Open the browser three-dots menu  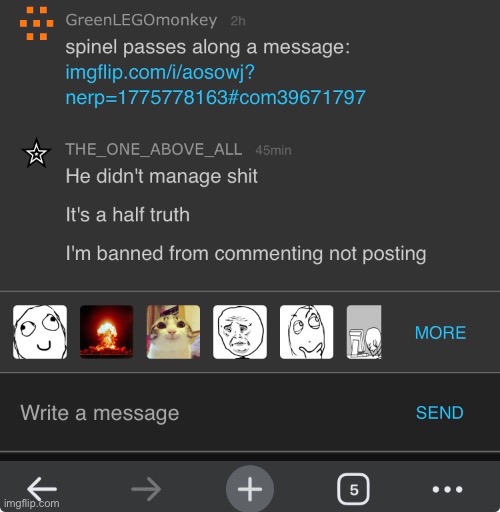pyautogui.click(x=447, y=489)
